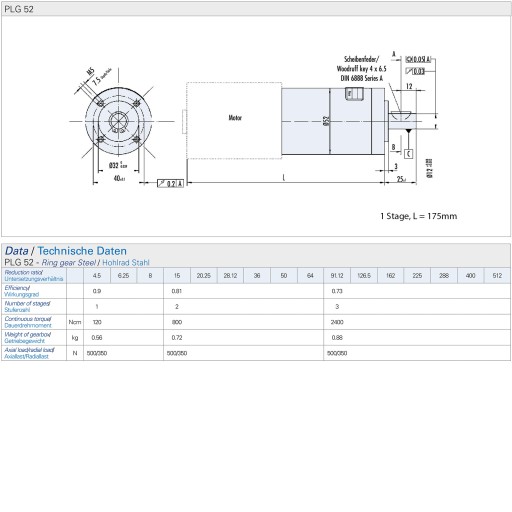Click the Efficiency row label
This screenshot has height=512, width=512.
(x=22, y=291)
